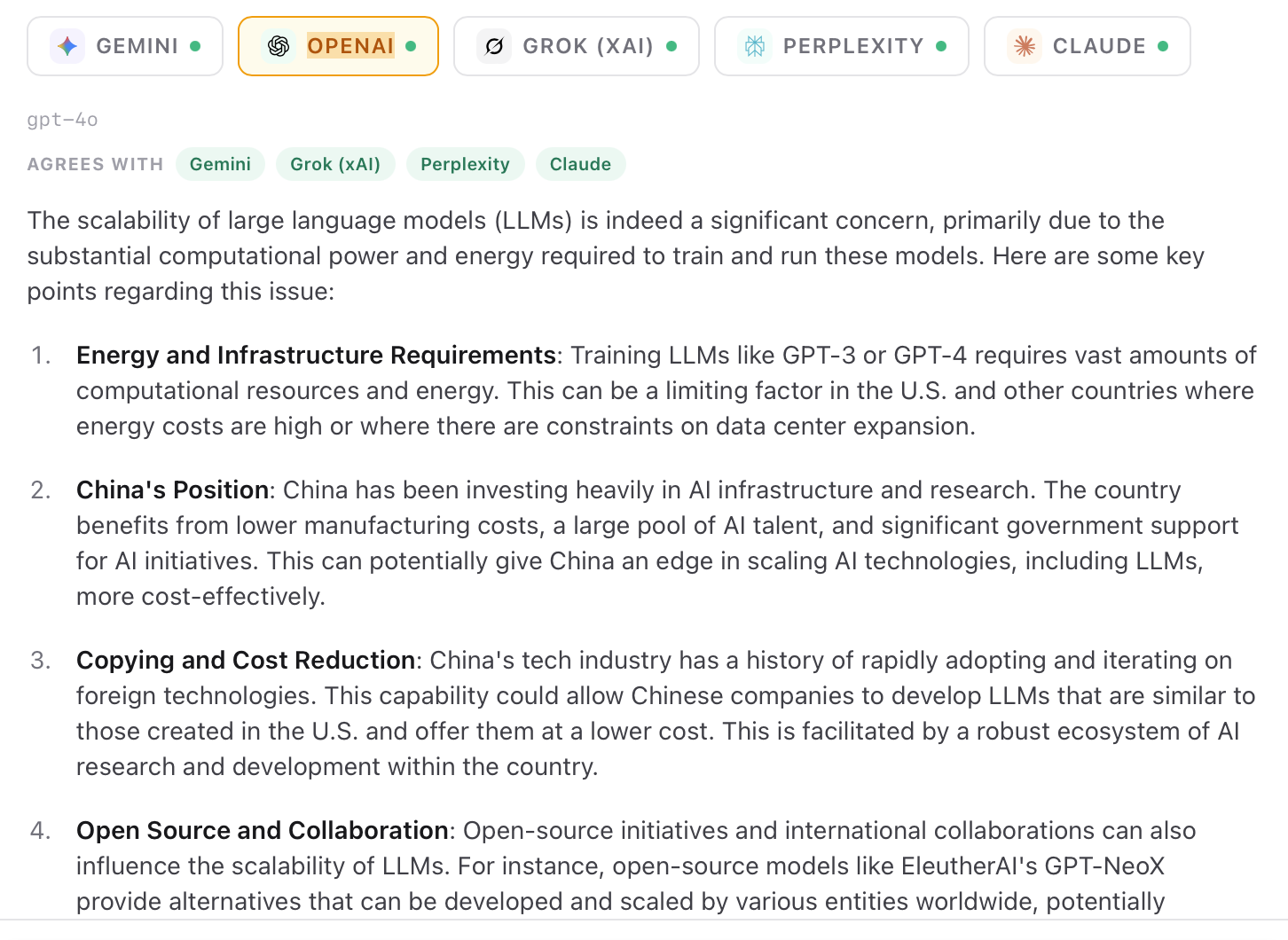
Task: Click the green status dot on OpenAI tab
Action: pos(411,46)
